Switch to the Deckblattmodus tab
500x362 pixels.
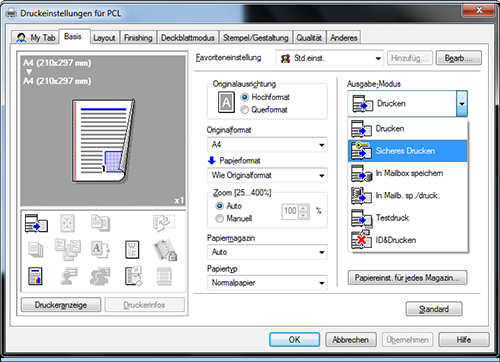pyautogui.click(x=188, y=38)
